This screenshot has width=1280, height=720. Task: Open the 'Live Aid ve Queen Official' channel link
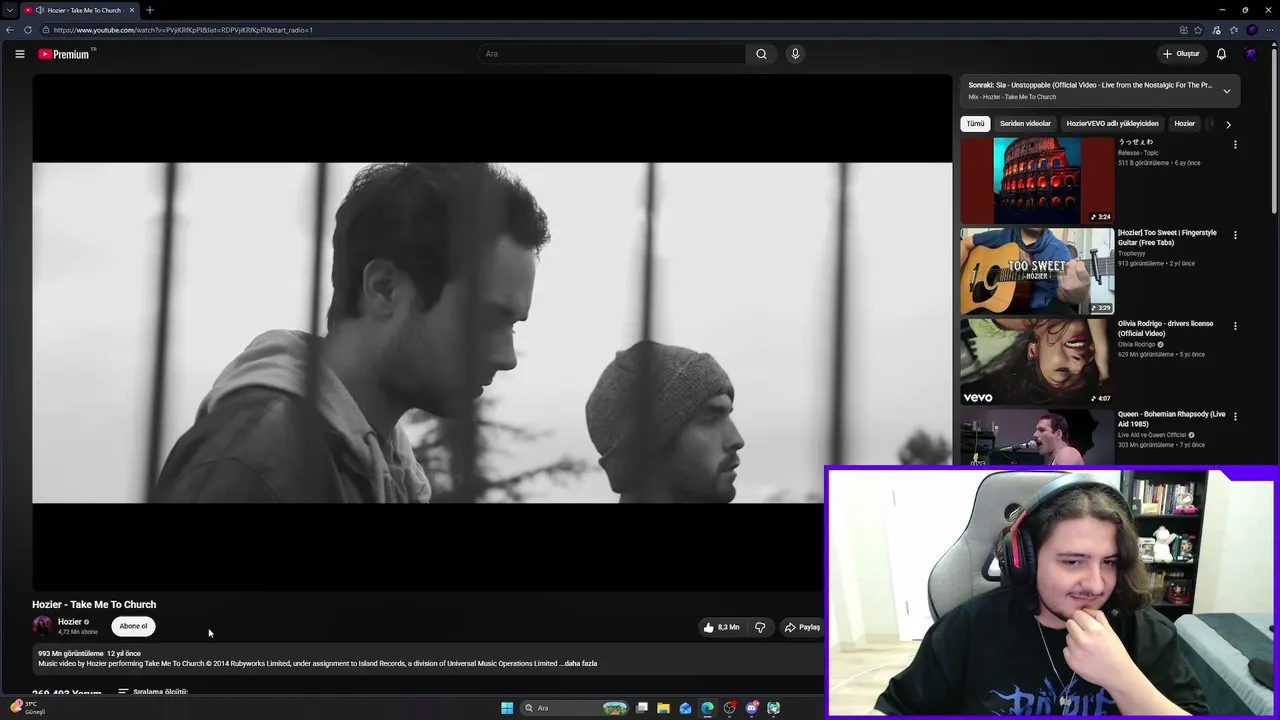pyautogui.click(x=1152, y=435)
